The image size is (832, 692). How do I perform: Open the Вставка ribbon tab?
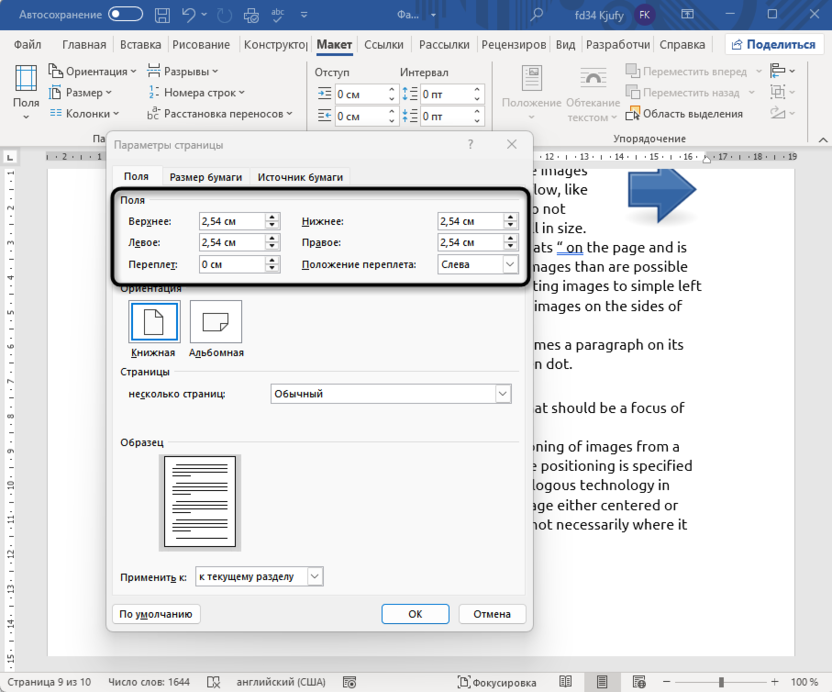(x=140, y=44)
